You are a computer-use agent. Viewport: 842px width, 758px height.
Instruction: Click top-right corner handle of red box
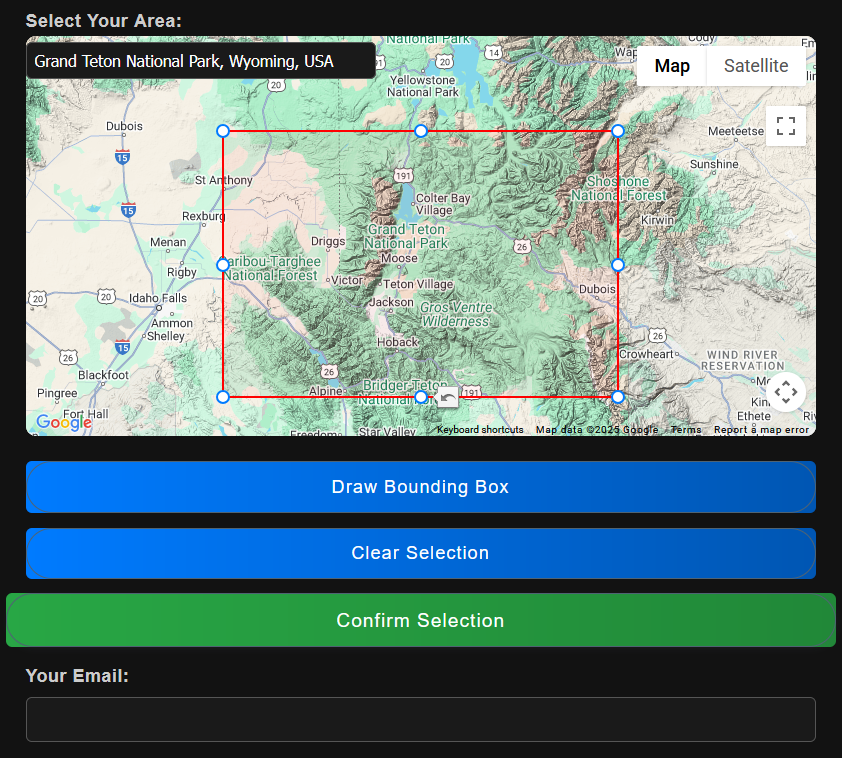(x=618, y=131)
